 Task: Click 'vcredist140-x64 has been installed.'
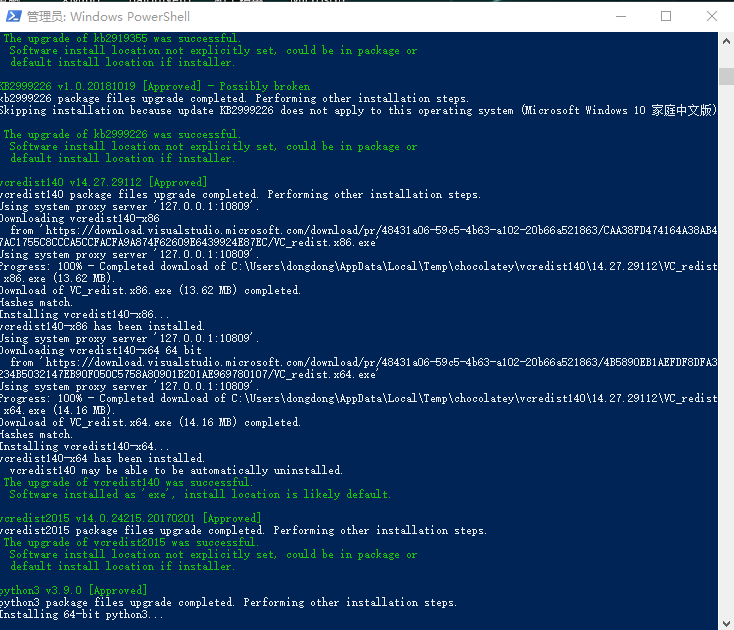102,458
